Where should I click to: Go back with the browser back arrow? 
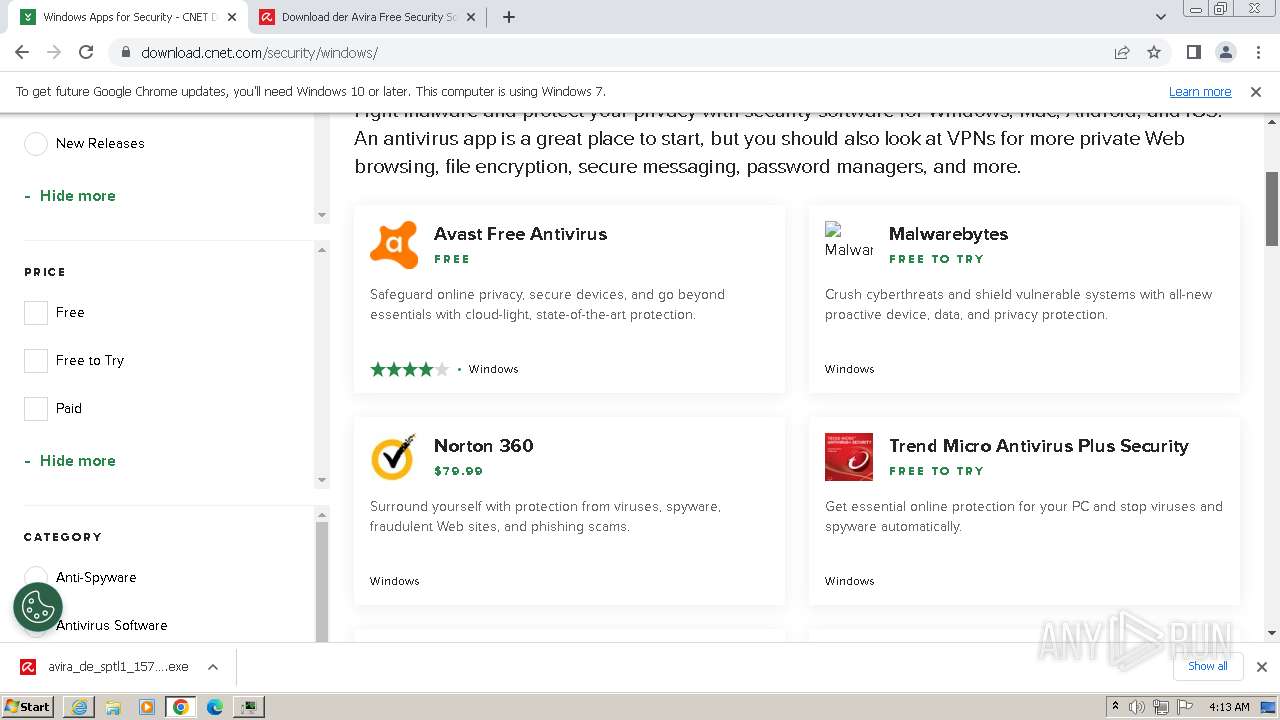(22, 52)
